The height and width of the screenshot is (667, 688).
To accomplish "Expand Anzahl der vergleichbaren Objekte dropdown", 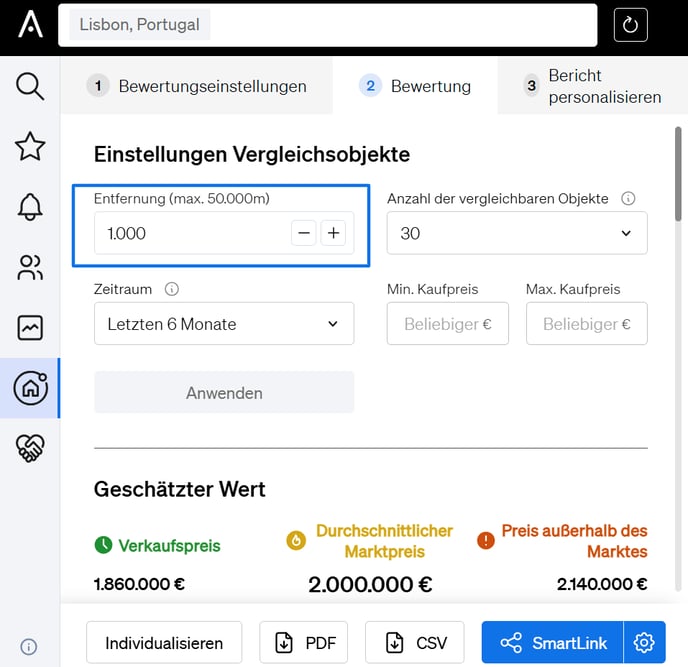I will coord(516,233).
